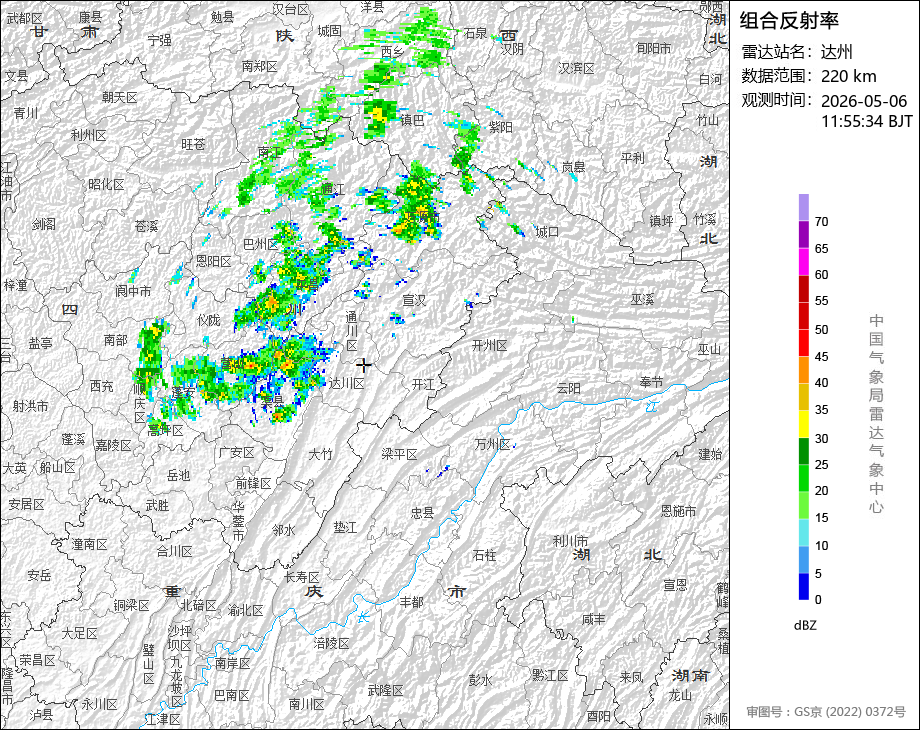
Task: Click the 剑阁 map label
Action: pos(44,224)
